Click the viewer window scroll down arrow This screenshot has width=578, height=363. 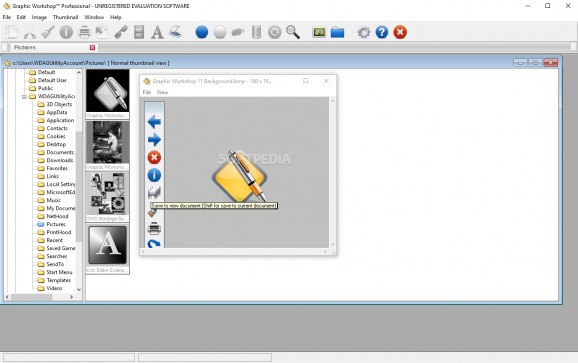point(332,244)
